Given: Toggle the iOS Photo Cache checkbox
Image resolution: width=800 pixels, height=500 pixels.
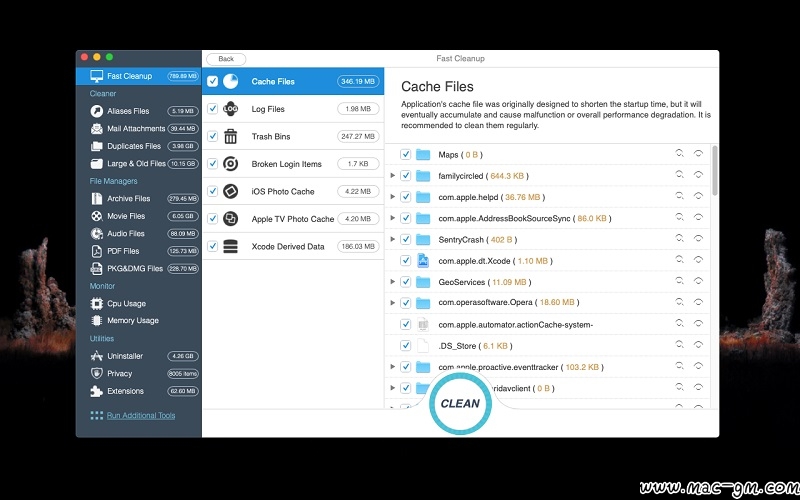Looking at the screenshot, I should [213, 191].
